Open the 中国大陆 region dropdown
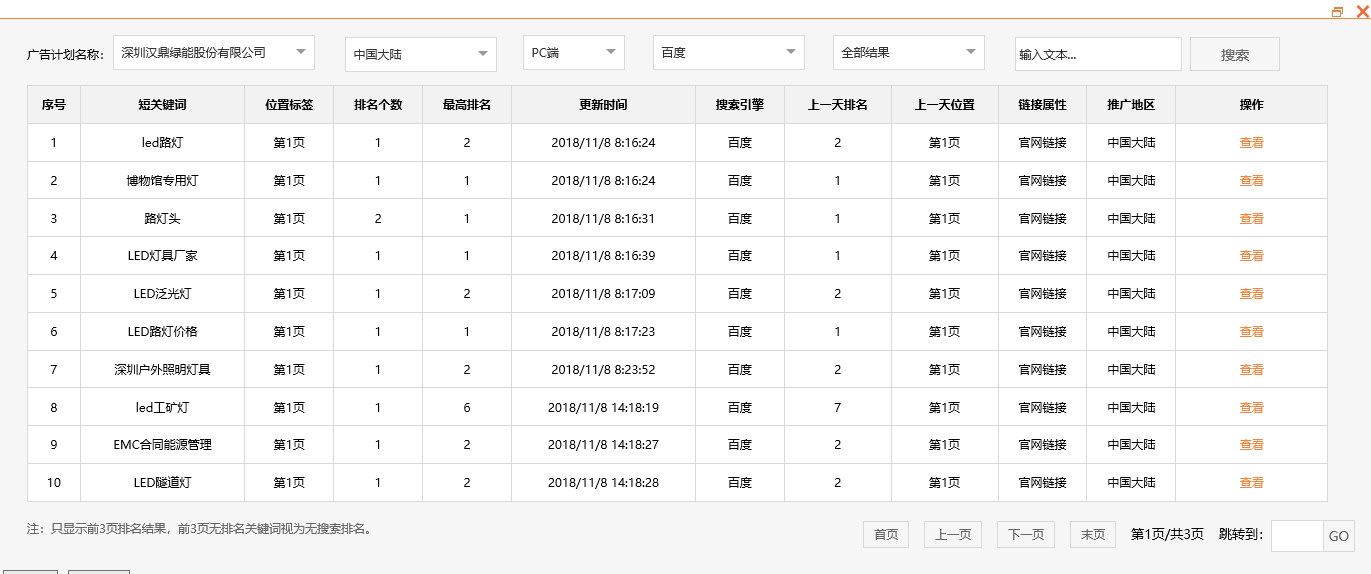This screenshot has height=574, width=1371. [x=421, y=54]
